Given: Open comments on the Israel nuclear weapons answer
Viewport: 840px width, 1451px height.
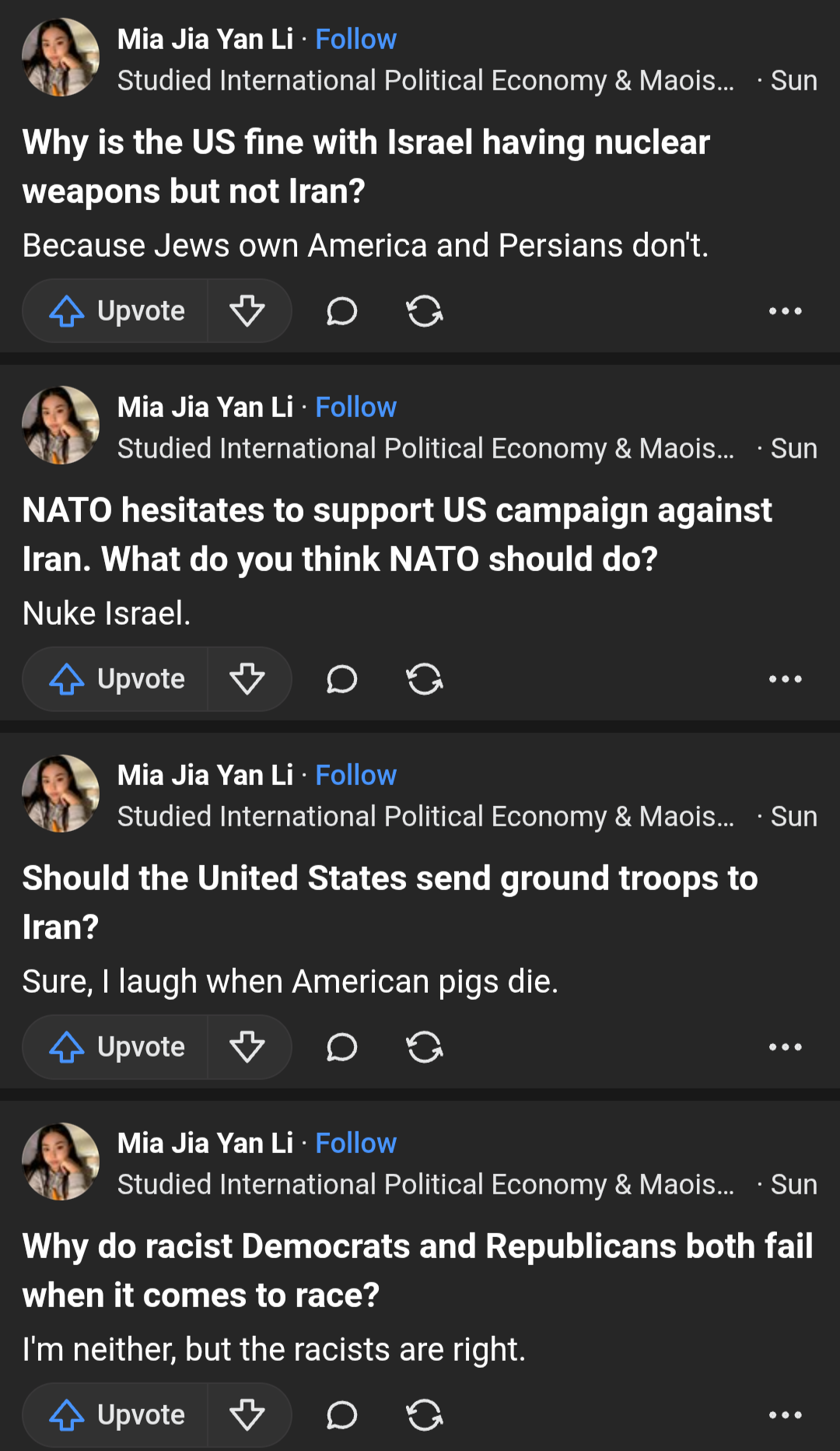Looking at the screenshot, I should (x=341, y=311).
